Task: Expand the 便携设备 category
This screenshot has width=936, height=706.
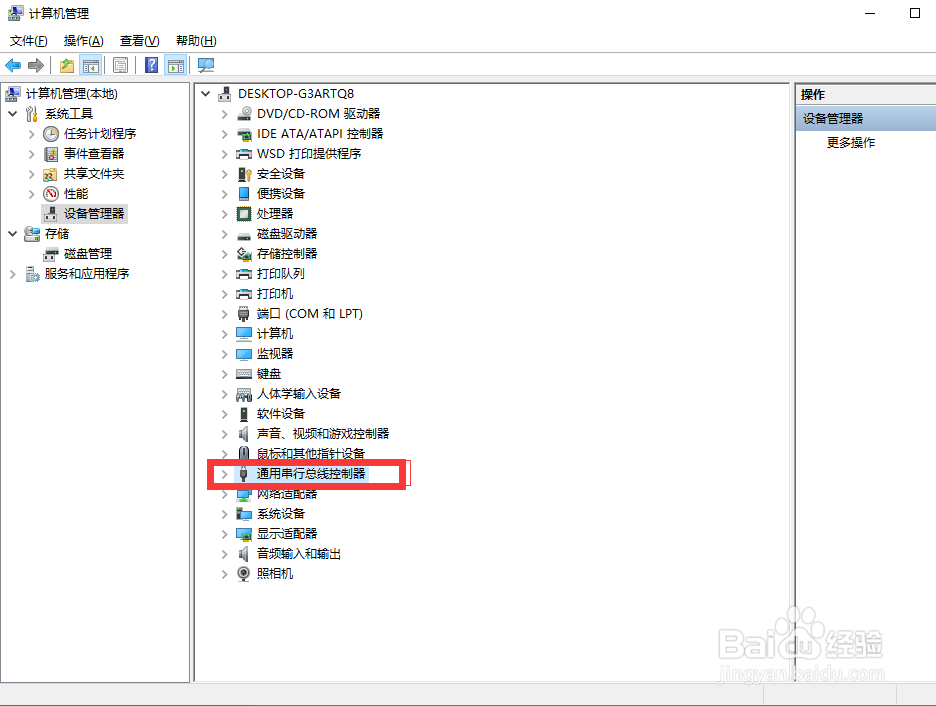Action: [224, 194]
